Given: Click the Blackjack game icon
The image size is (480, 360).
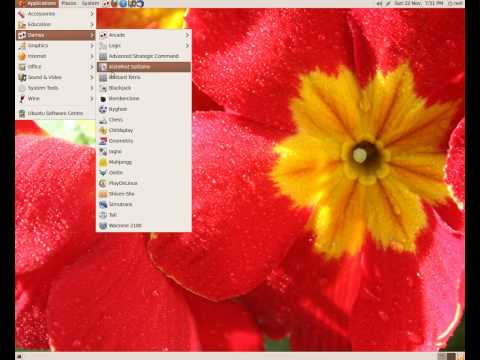Looking at the screenshot, I should [103, 88].
